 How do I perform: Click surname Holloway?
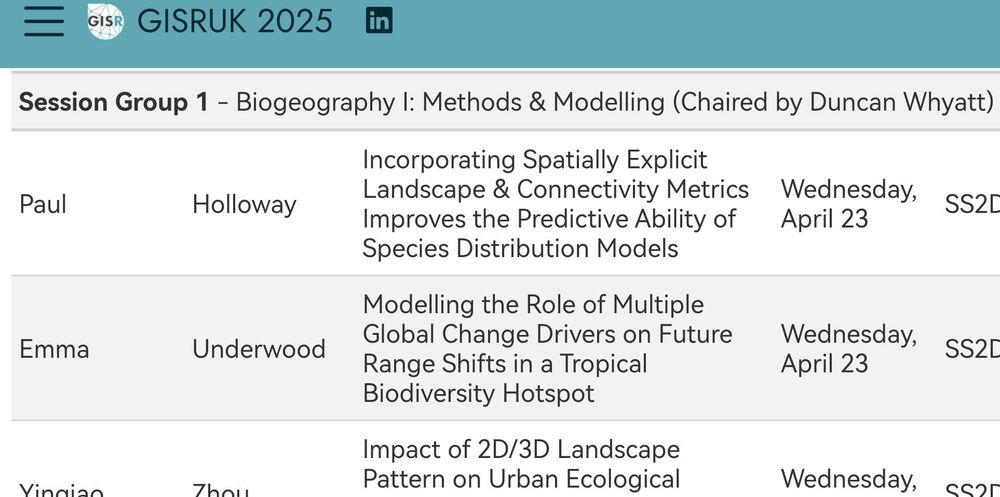[244, 204]
